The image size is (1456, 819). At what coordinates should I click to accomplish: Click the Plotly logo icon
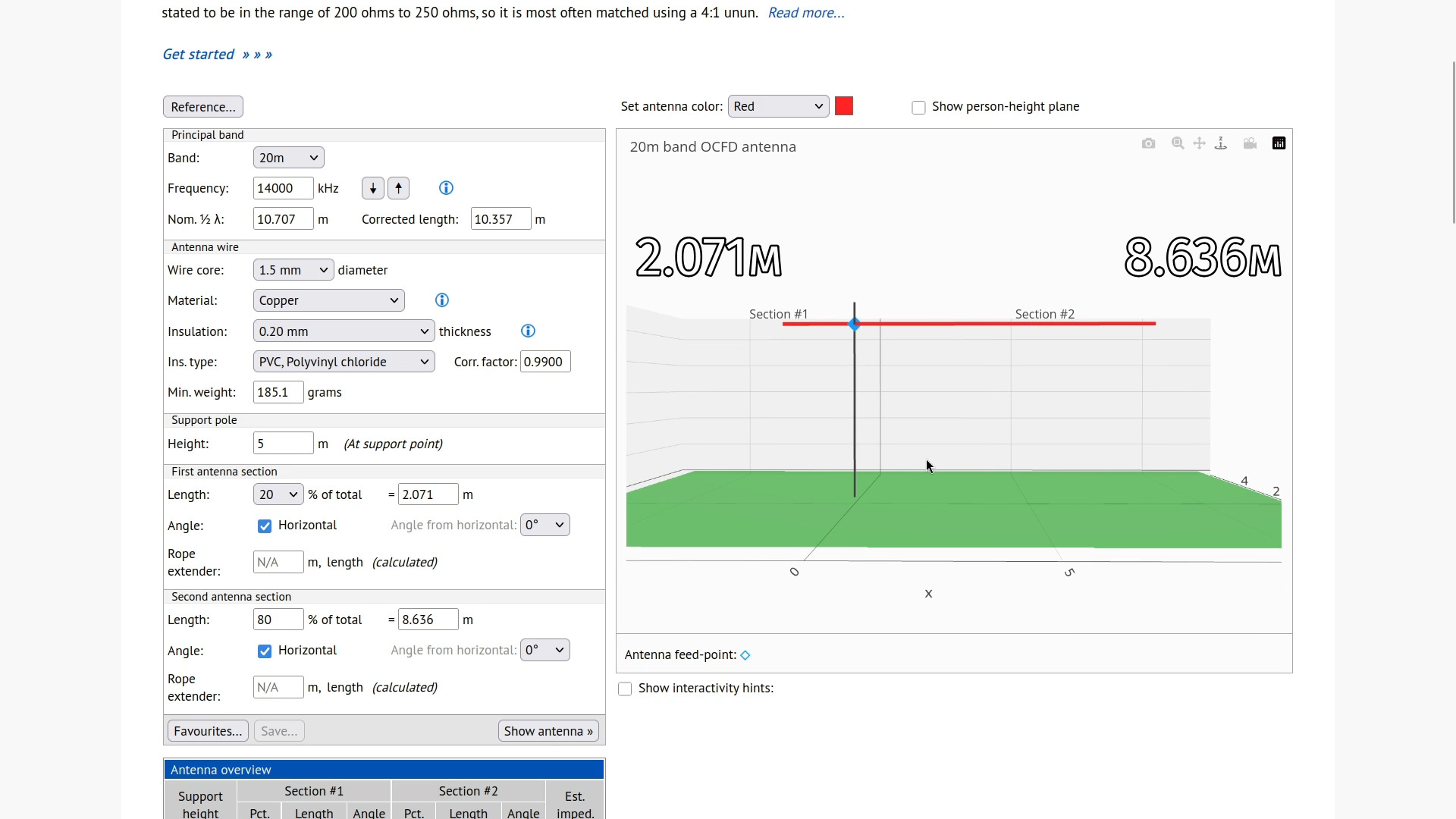point(1279,143)
